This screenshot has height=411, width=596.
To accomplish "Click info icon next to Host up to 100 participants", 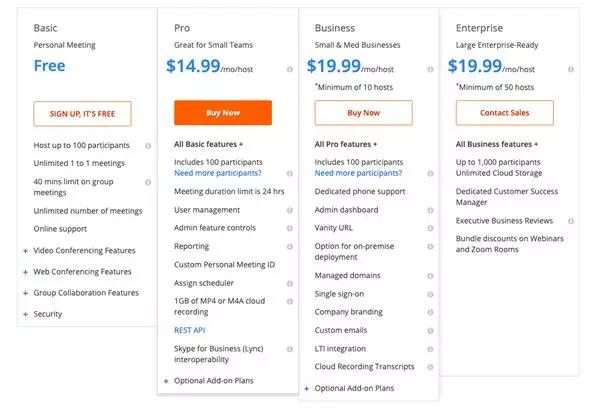I will pyautogui.click(x=148, y=146).
